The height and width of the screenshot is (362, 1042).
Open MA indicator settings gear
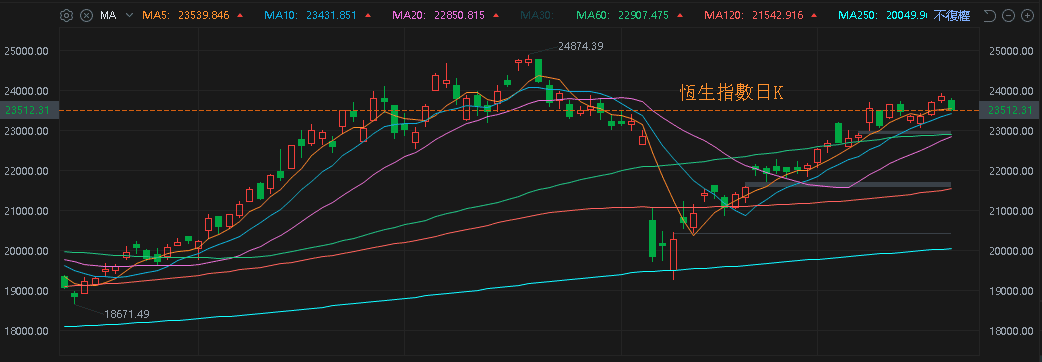pyautogui.click(x=66, y=15)
